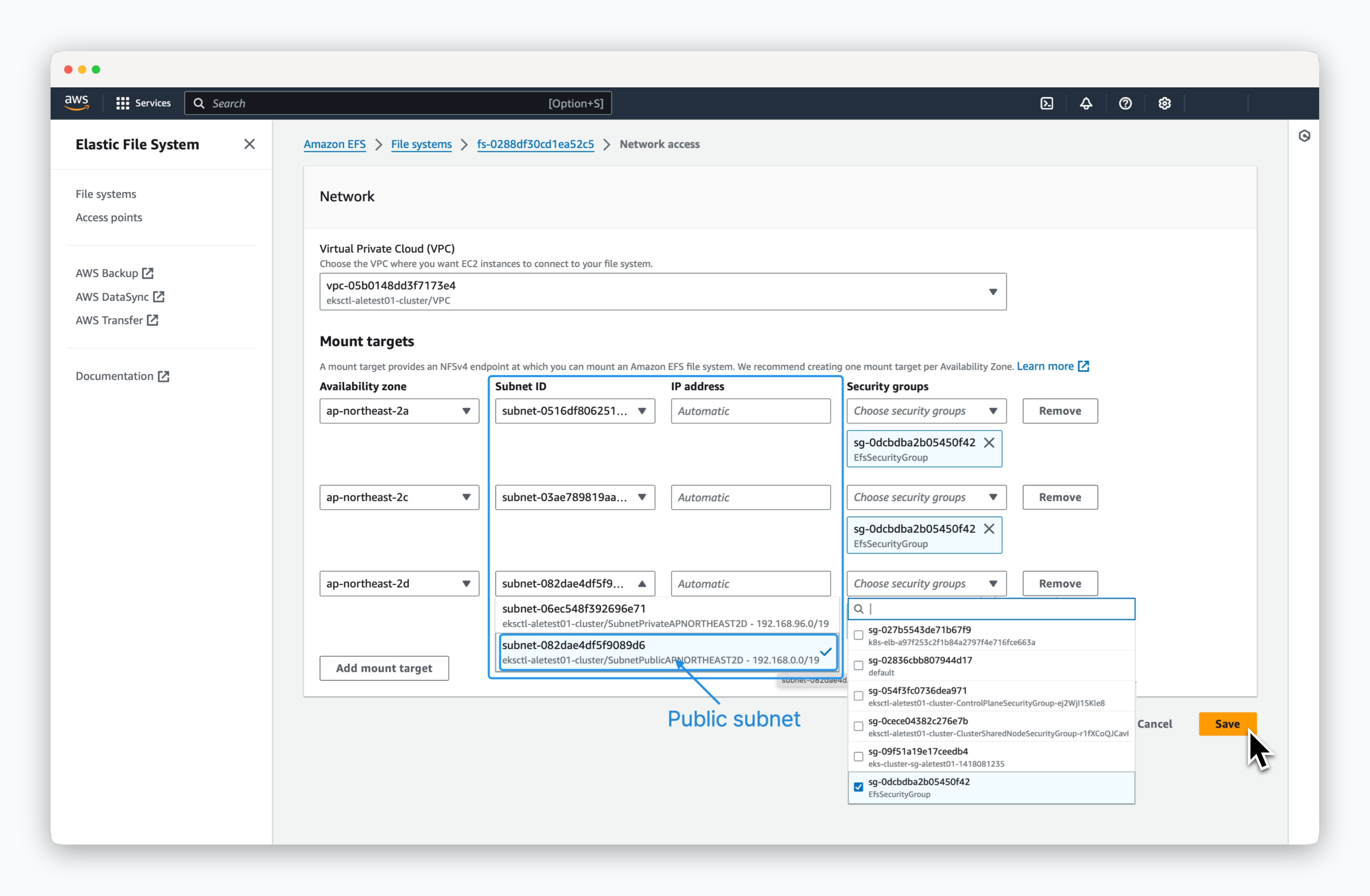Image resolution: width=1370 pixels, height=896 pixels.
Task: Open the notifications bell
Action: [1086, 103]
